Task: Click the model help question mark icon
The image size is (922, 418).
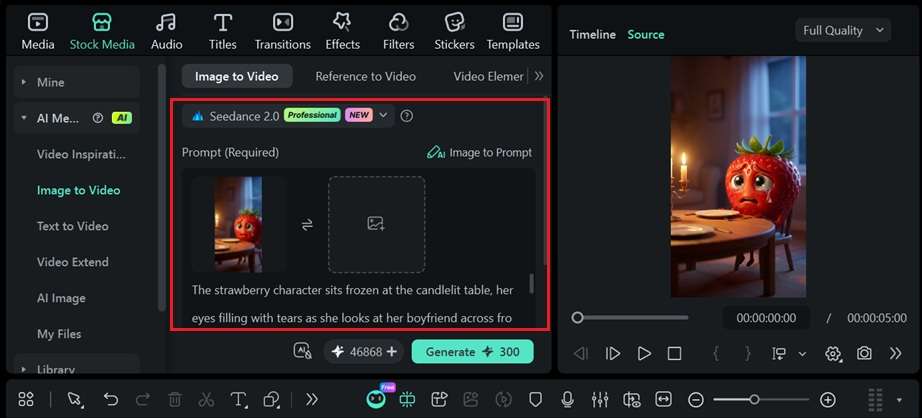Action: click(x=406, y=116)
